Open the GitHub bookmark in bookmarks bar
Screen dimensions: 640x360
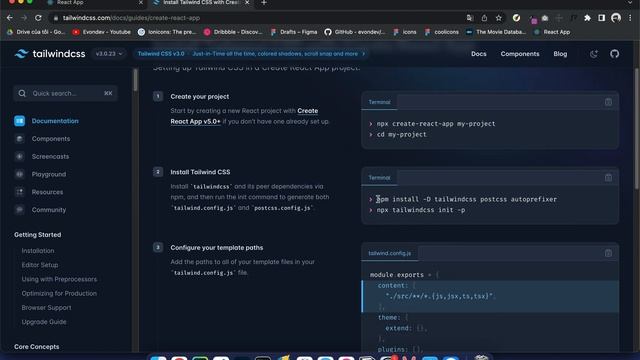point(354,32)
